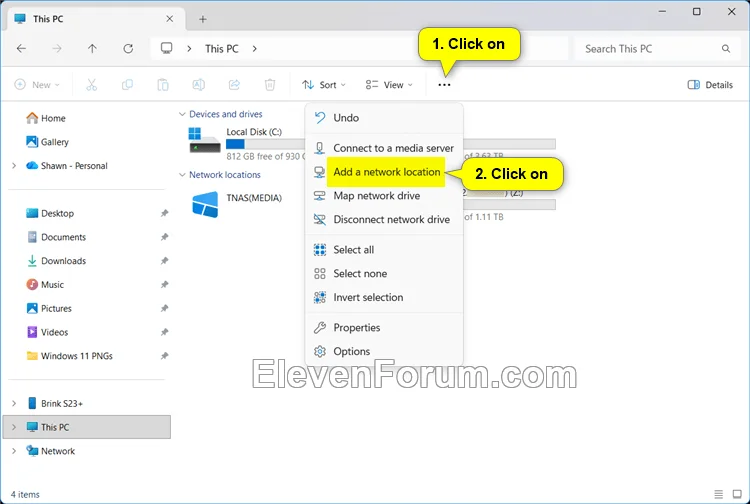Unpin Windows 11 PNGs pin icon

164,356
